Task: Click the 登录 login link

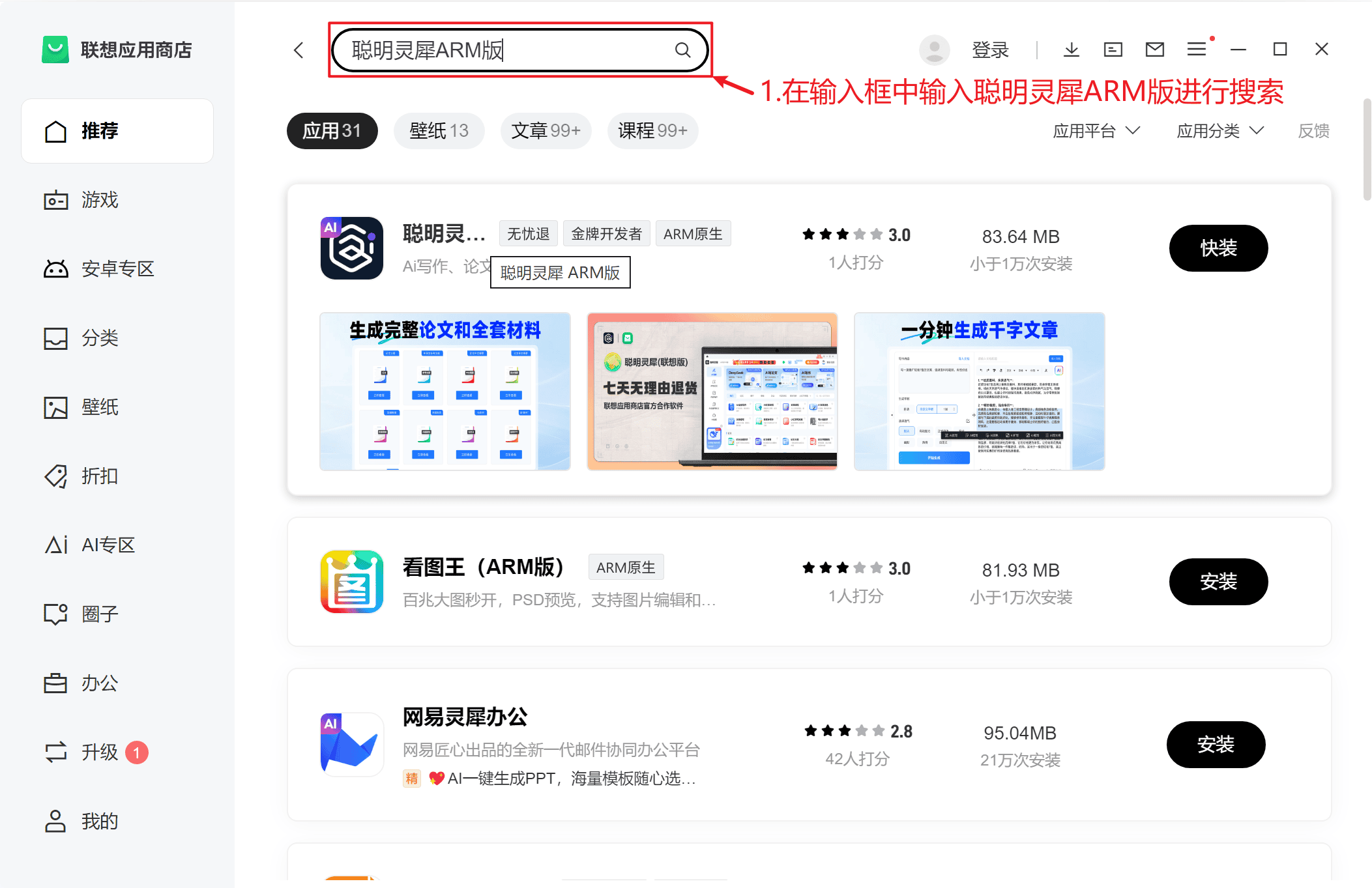Action: [990, 50]
